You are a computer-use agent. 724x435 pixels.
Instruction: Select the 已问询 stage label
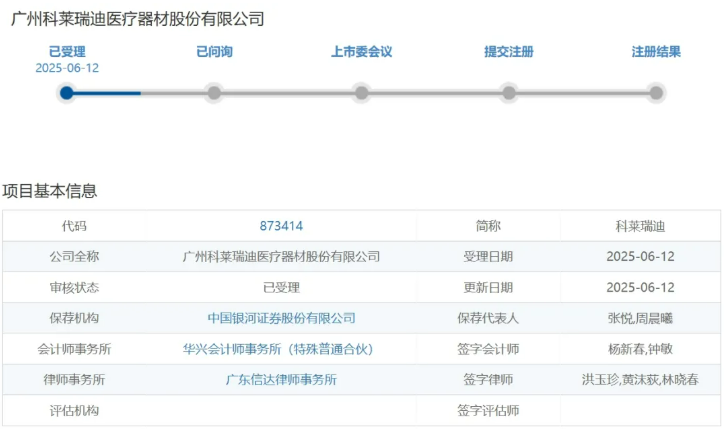coord(214,52)
